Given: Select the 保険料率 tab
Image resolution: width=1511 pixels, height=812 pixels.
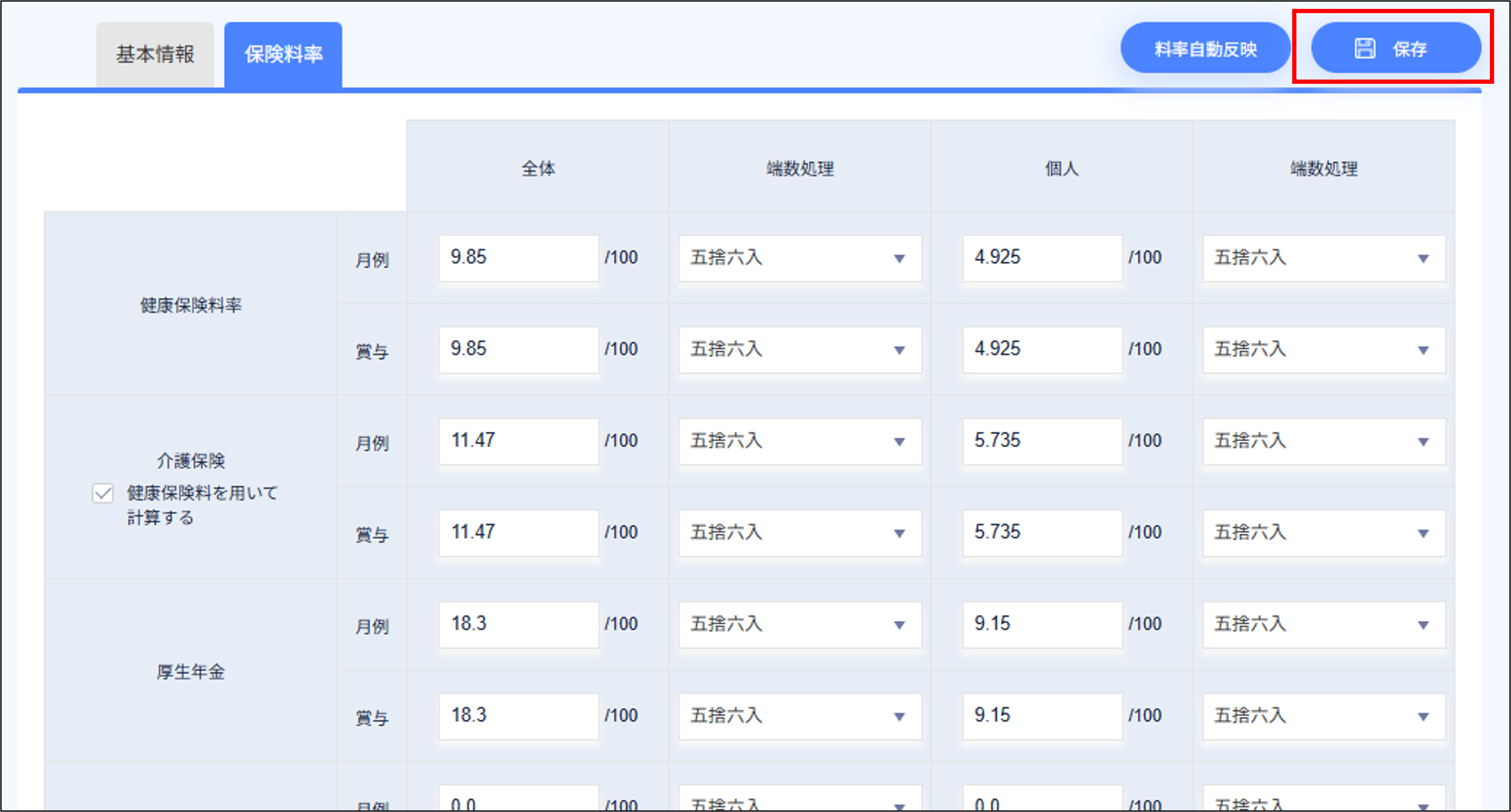Looking at the screenshot, I should point(283,55).
